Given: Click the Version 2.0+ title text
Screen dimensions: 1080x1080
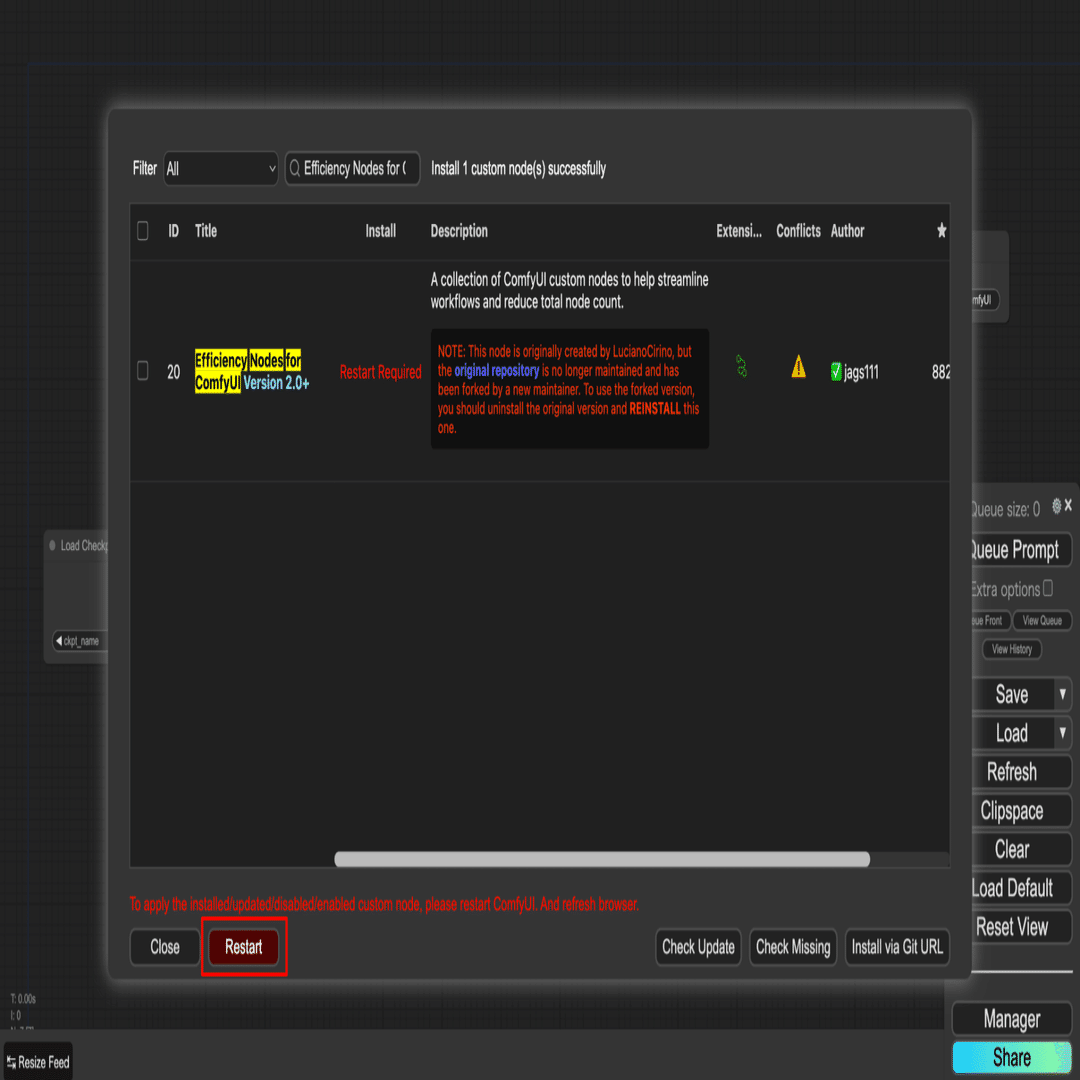Looking at the screenshot, I should tap(276, 383).
